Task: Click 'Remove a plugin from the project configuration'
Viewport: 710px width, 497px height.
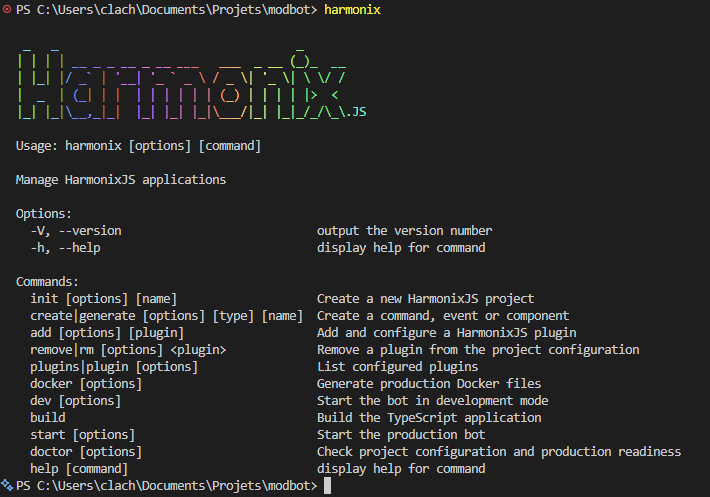Action: pyautogui.click(x=478, y=349)
